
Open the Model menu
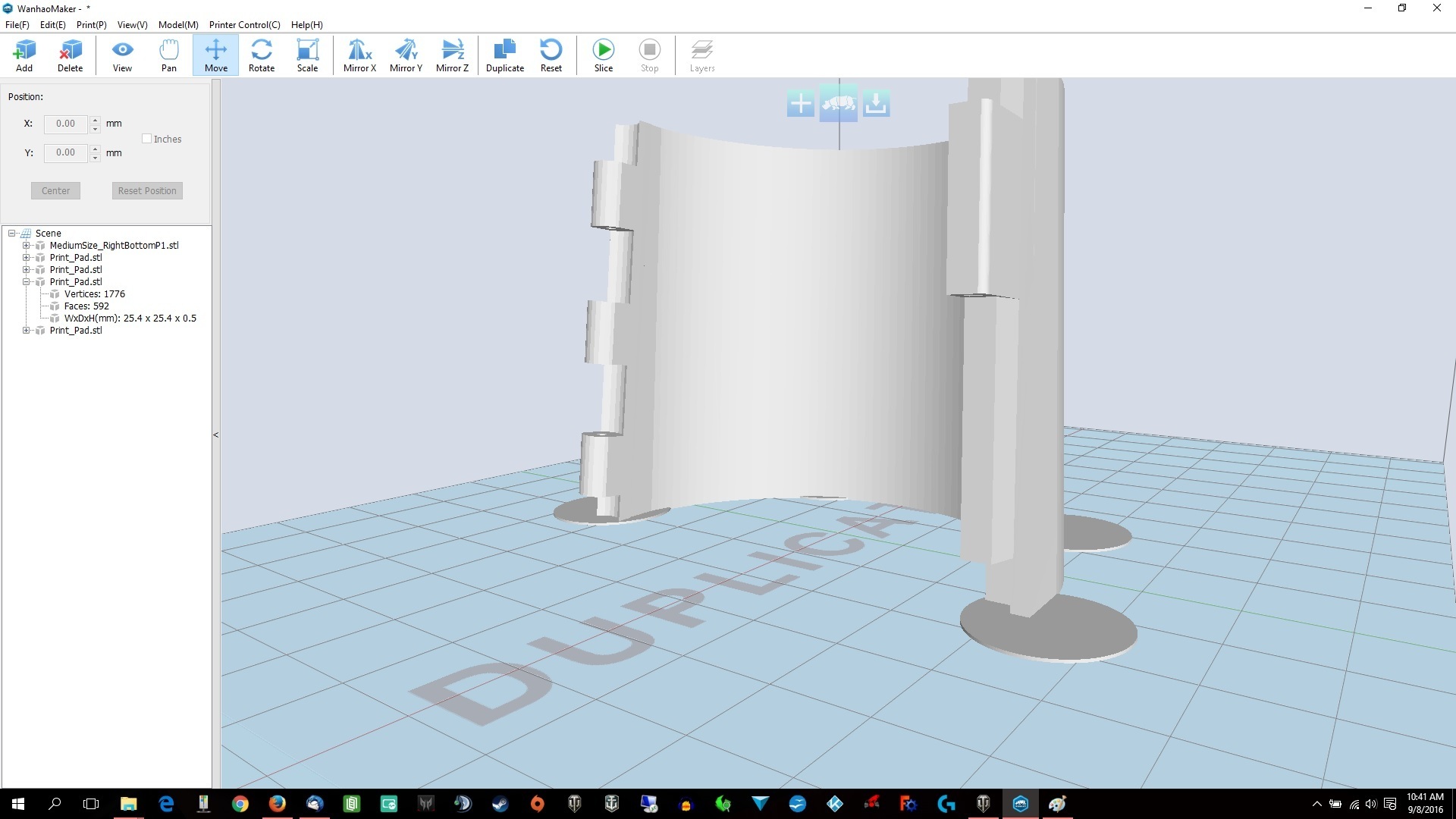pos(178,25)
